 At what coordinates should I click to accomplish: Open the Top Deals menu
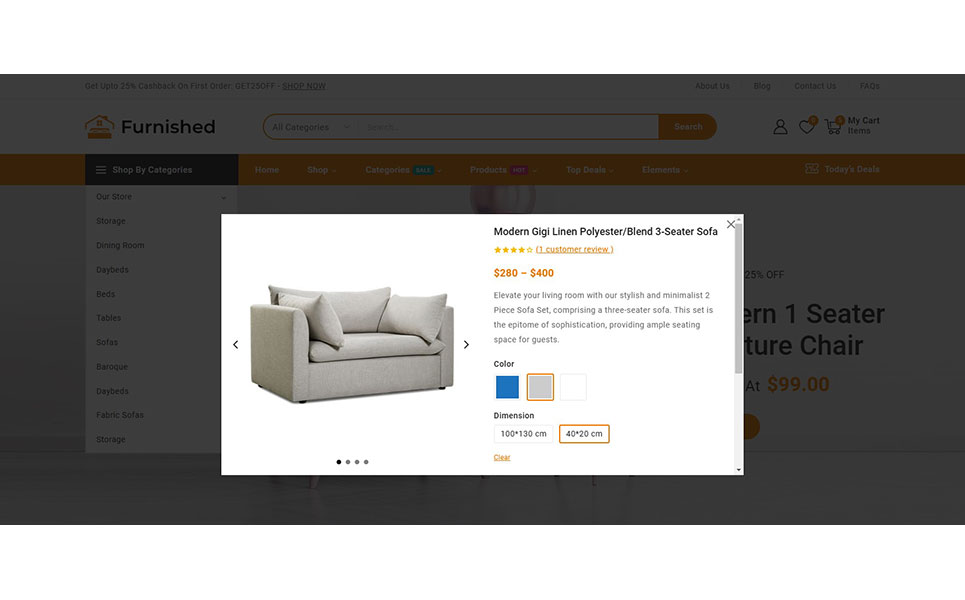(x=590, y=170)
